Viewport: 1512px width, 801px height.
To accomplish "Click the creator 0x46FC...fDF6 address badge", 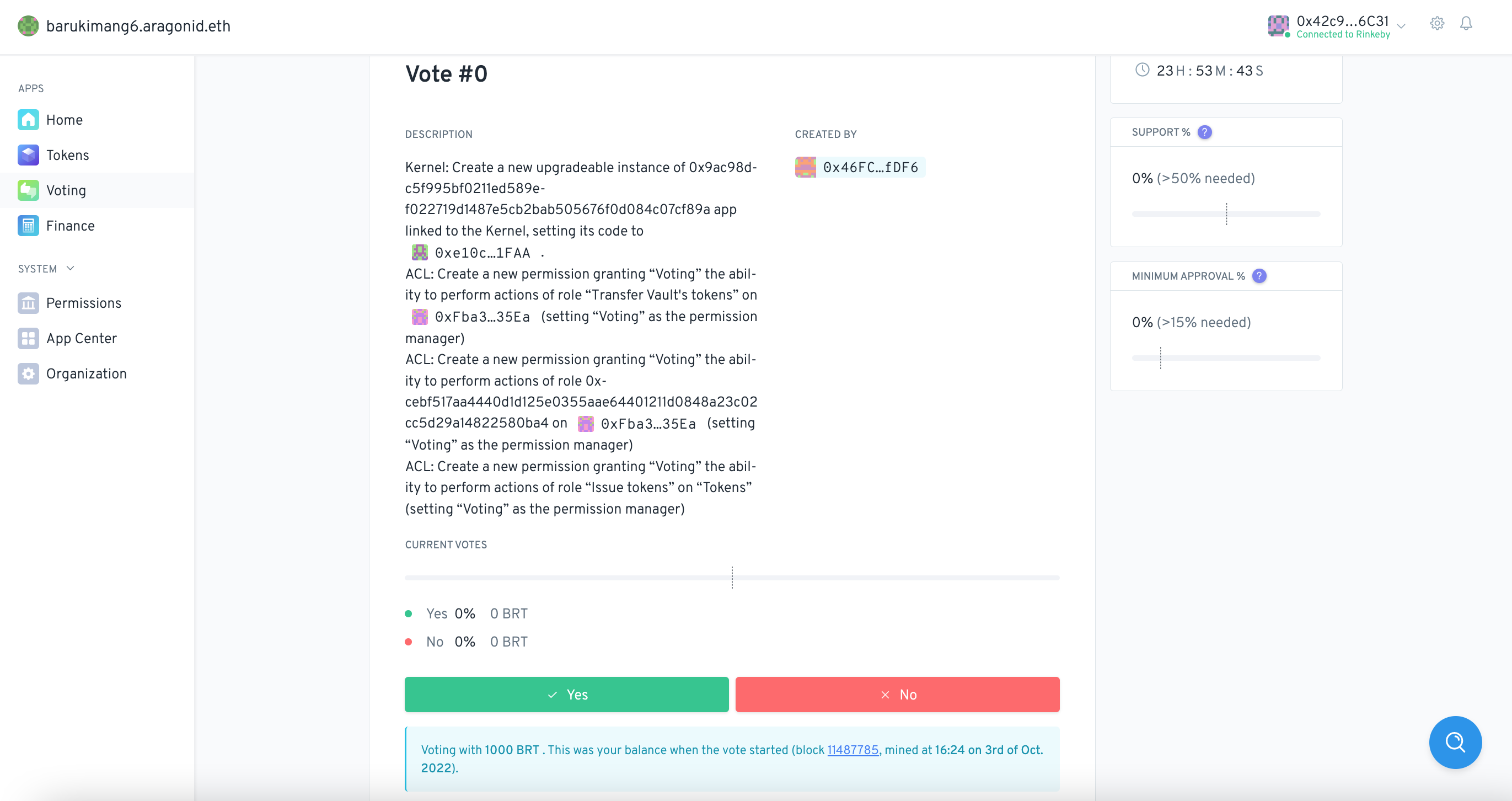I will (860, 167).
